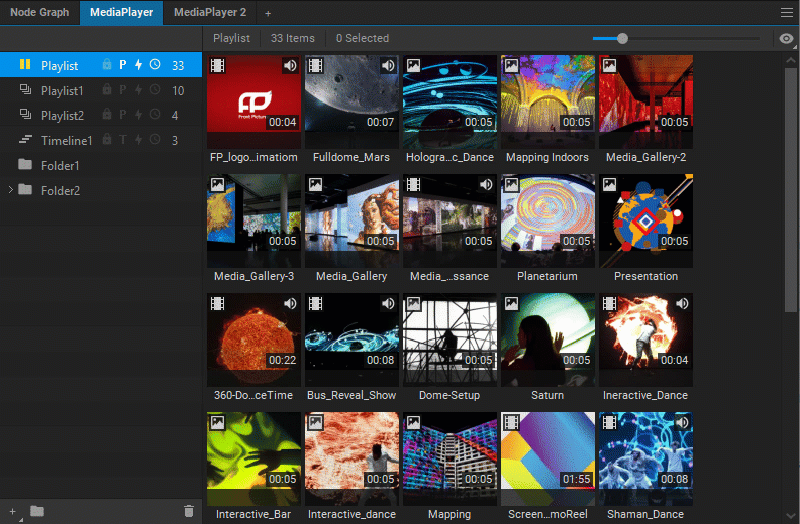Toggle clock icon on Playlist1 row
Viewport: 800px width, 524px height.
coord(155,90)
